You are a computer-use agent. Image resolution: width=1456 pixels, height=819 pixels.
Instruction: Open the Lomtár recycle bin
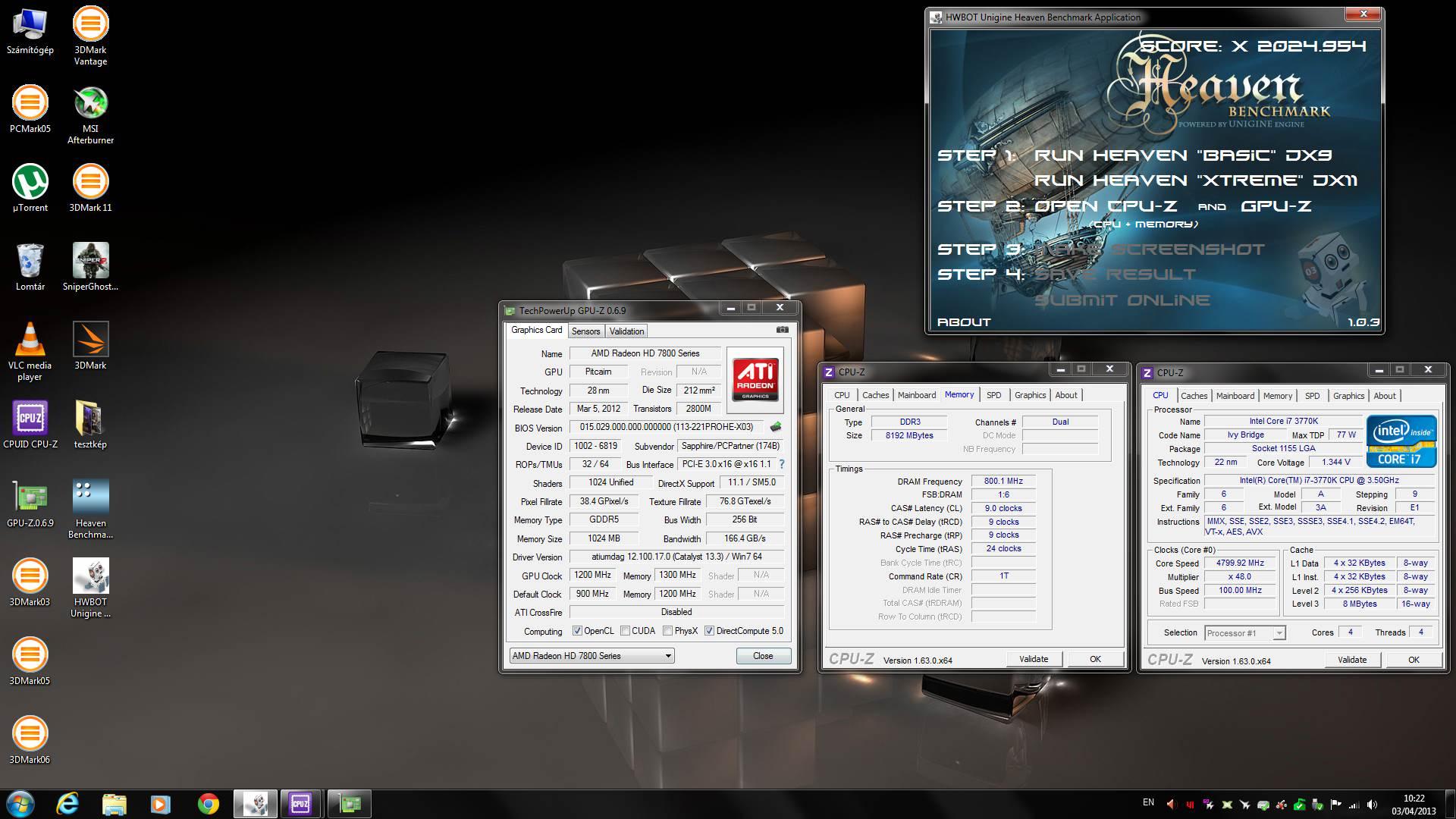coord(30,268)
